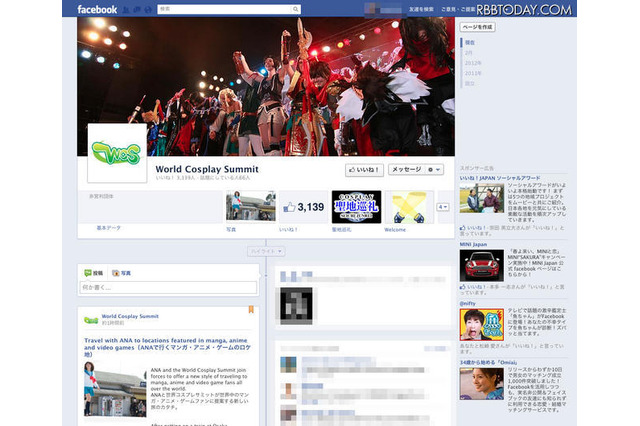This screenshot has width=640, height=426.
Task: Open the 聖地巡礼 app tile
Action: (x=356, y=207)
